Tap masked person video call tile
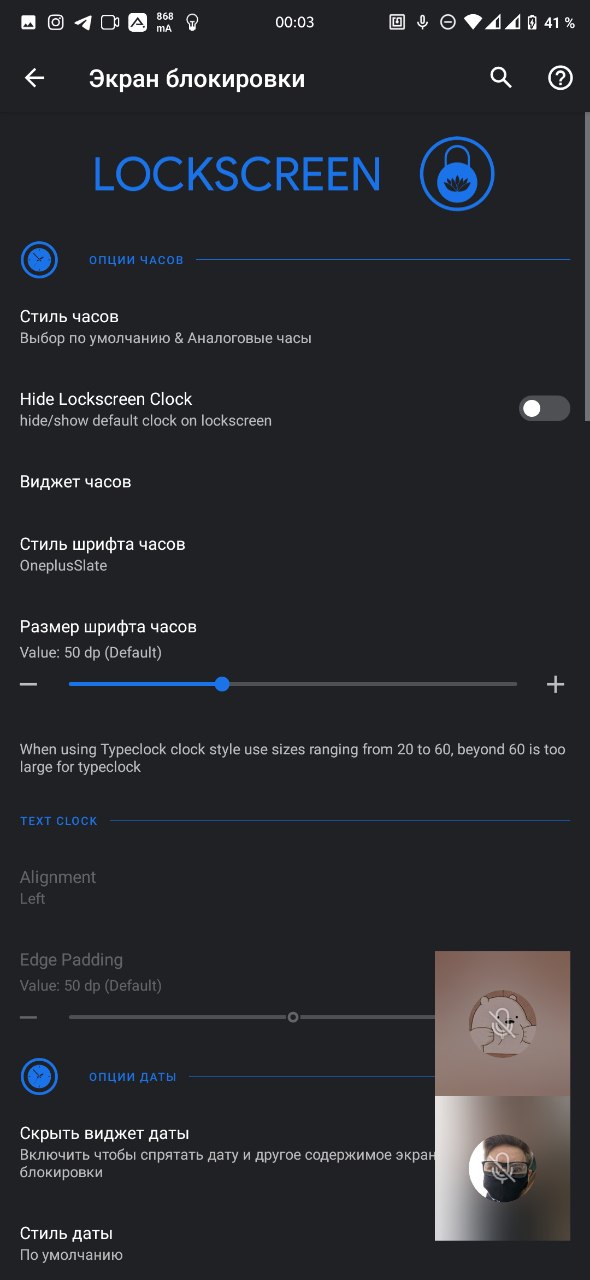 click(x=502, y=1169)
